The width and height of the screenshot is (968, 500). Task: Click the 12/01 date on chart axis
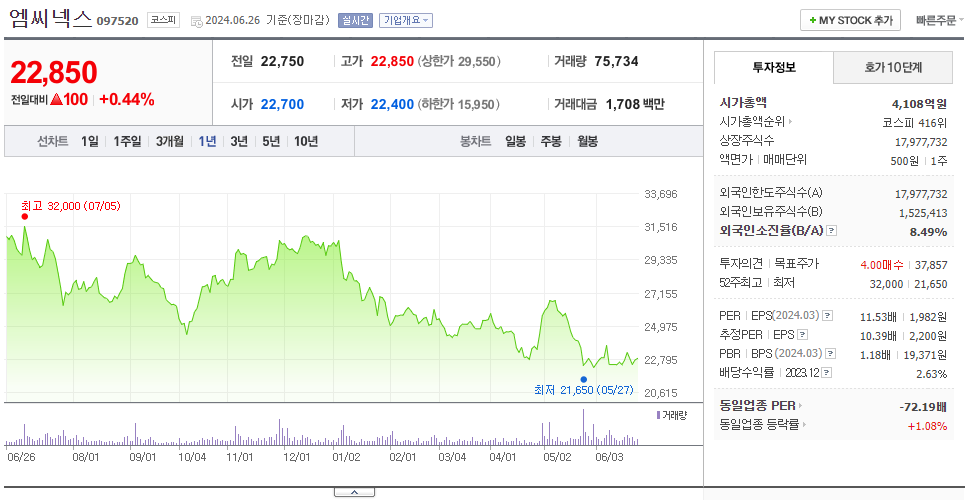pos(296,457)
